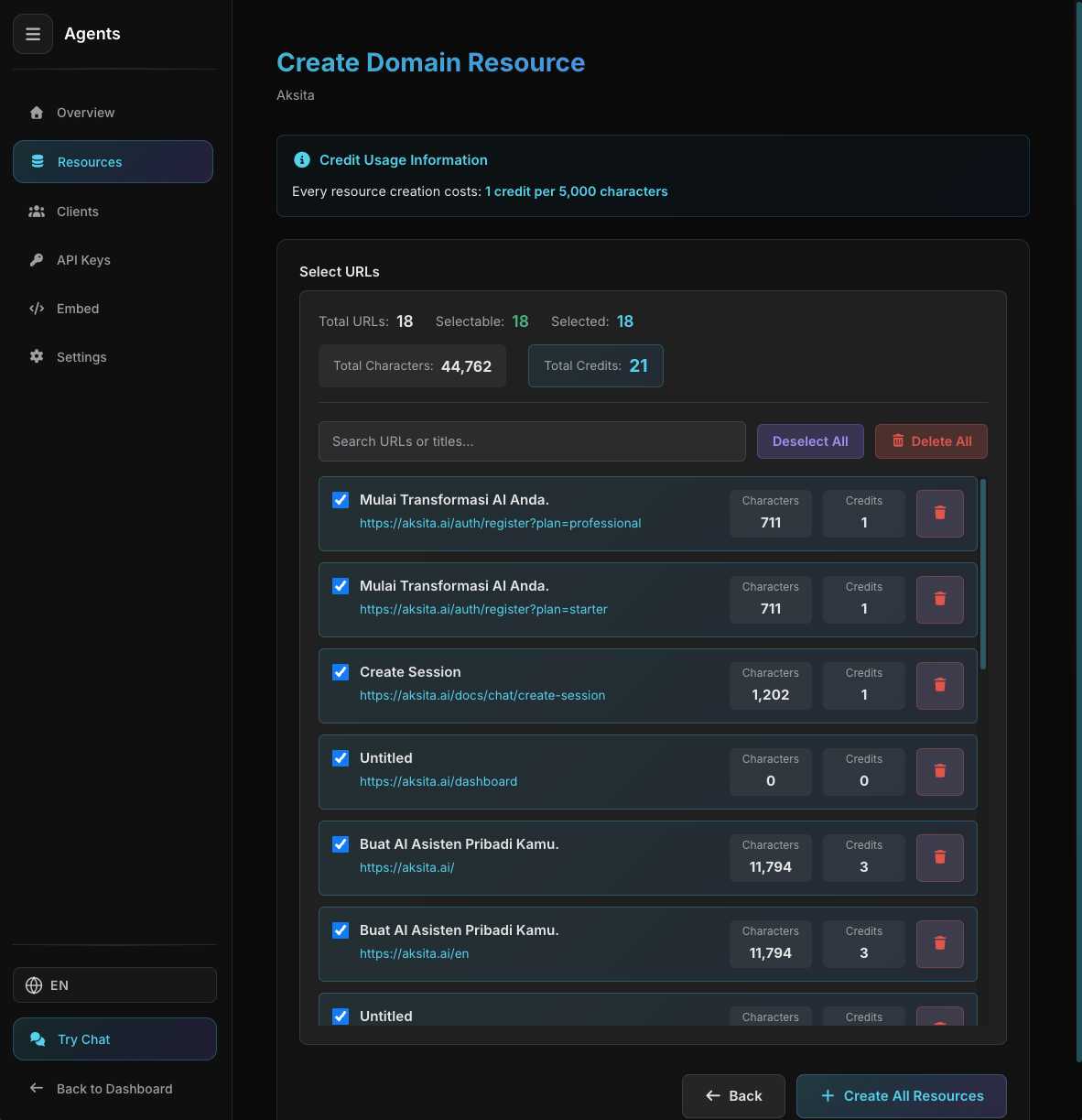Uncheck the Create Session entry
The height and width of the screenshot is (1120, 1082).
coord(340,671)
